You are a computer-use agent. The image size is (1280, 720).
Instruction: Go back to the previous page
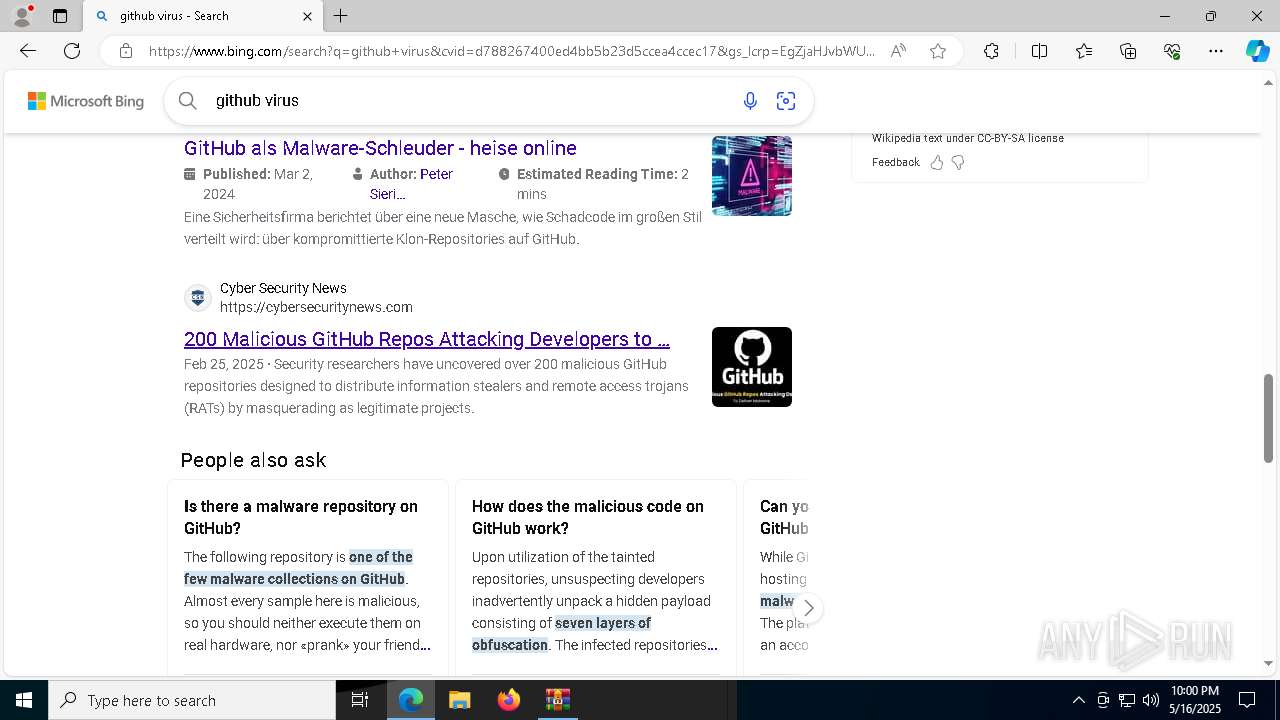click(28, 51)
